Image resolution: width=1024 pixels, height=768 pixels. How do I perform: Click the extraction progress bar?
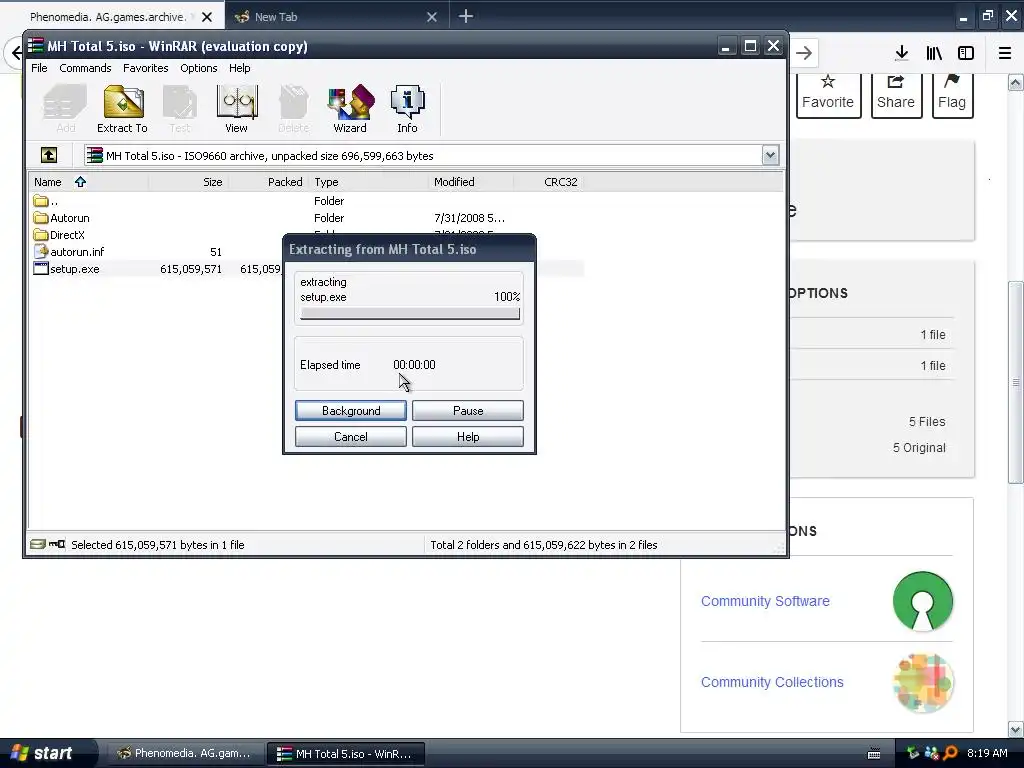click(x=410, y=313)
